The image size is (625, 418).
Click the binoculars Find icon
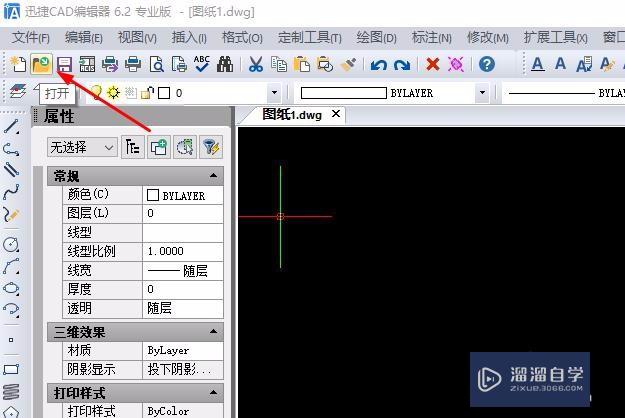[225, 64]
